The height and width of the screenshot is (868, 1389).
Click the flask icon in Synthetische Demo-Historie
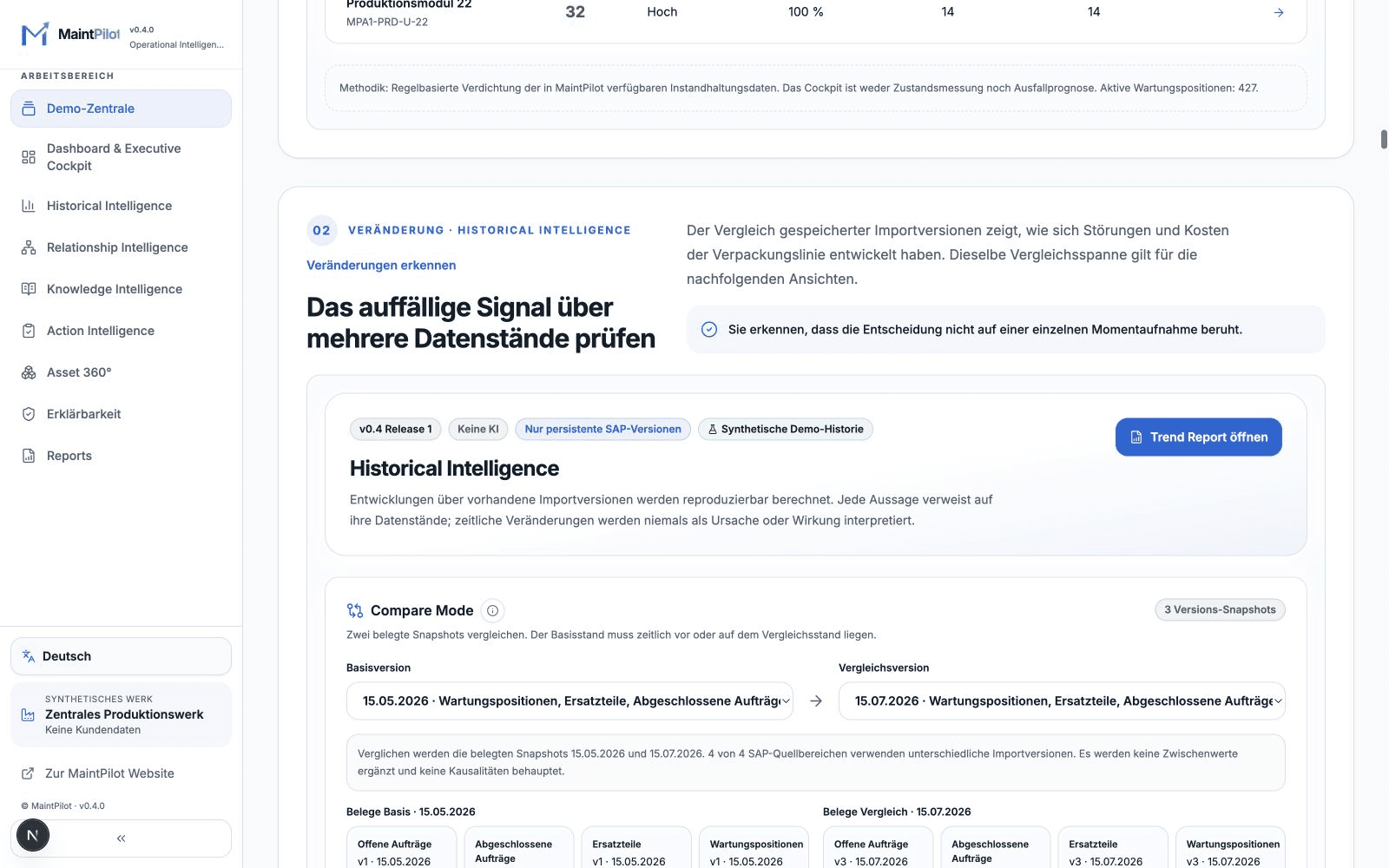pyautogui.click(x=713, y=429)
